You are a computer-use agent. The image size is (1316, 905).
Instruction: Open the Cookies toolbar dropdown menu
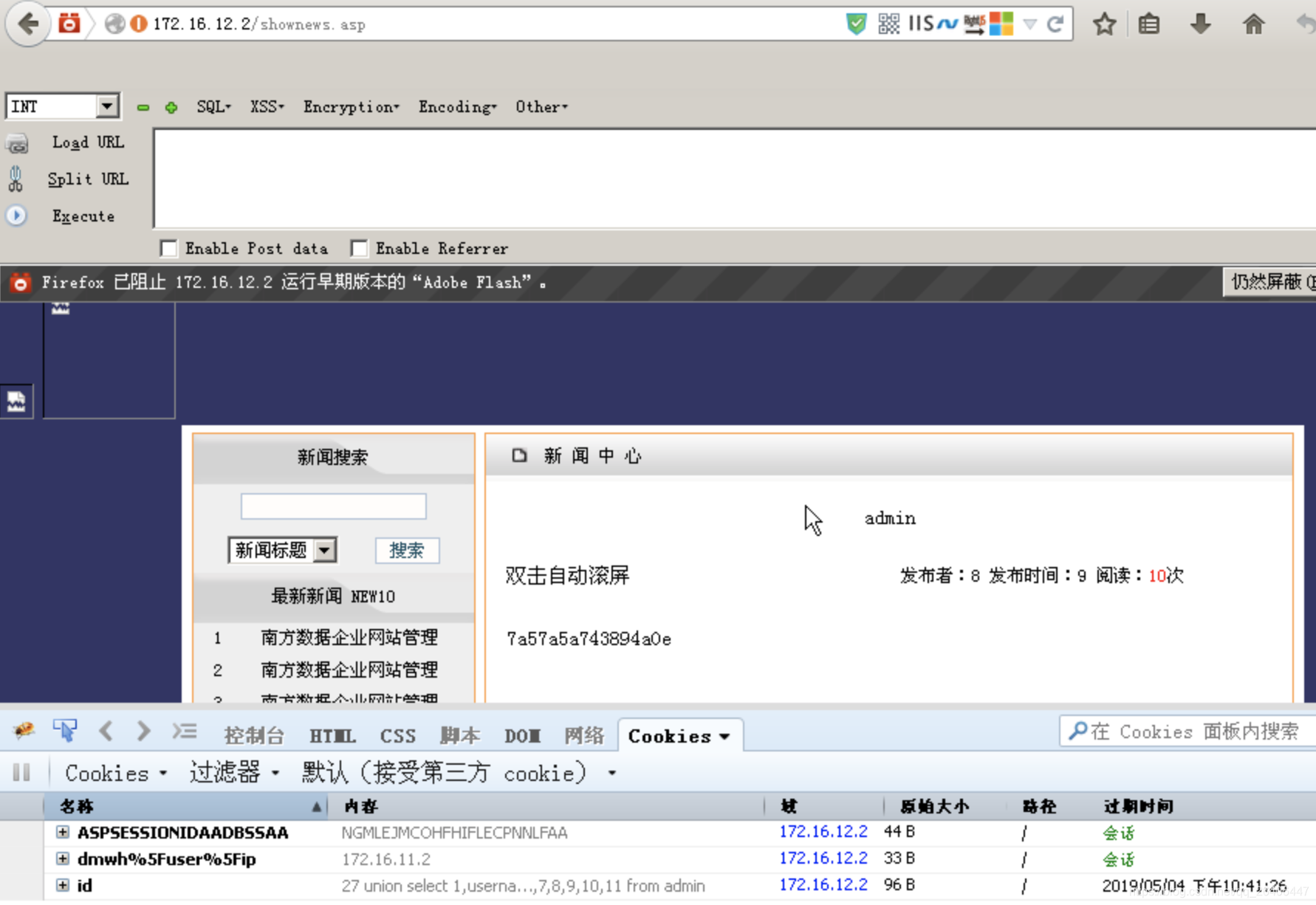pyautogui.click(x=115, y=774)
